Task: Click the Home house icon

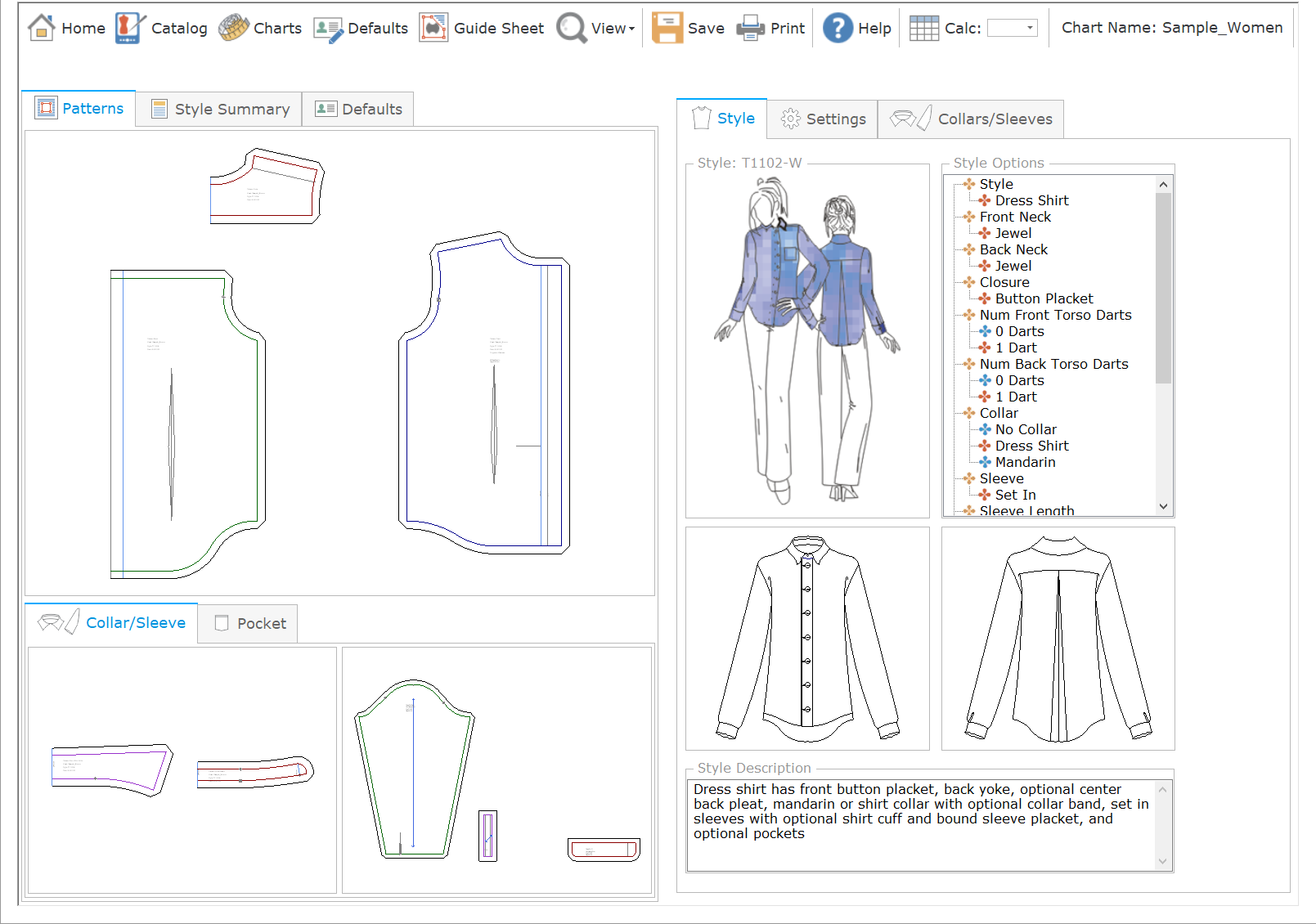Action: tap(41, 28)
